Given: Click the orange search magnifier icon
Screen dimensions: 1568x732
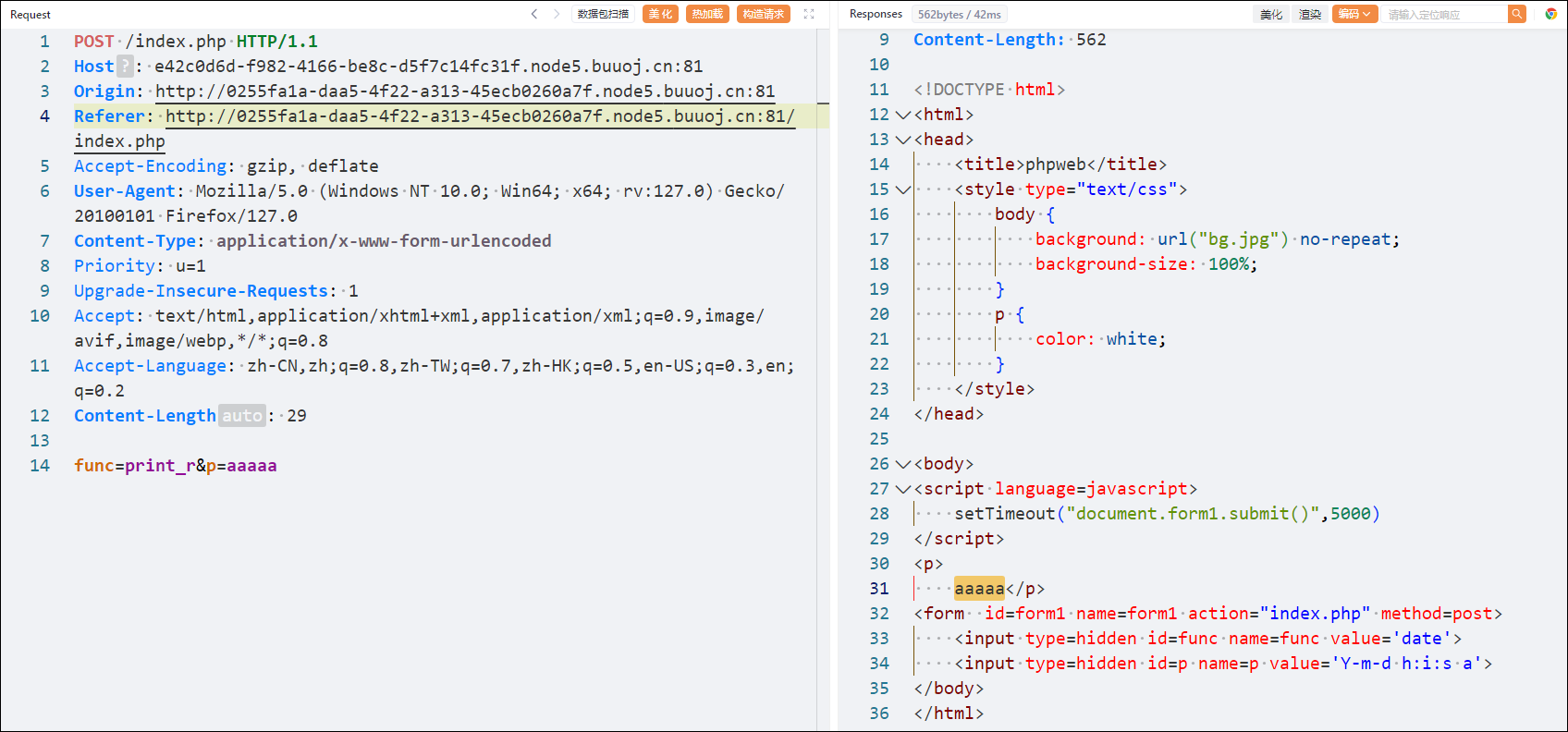Looking at the screenshot, I should point(1516,14).
